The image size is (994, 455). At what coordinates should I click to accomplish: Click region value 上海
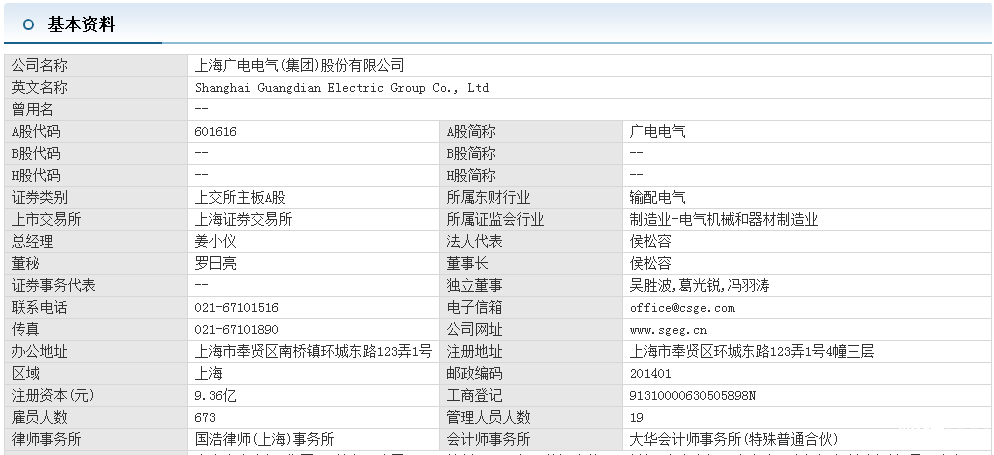click(x=209, y=373)
